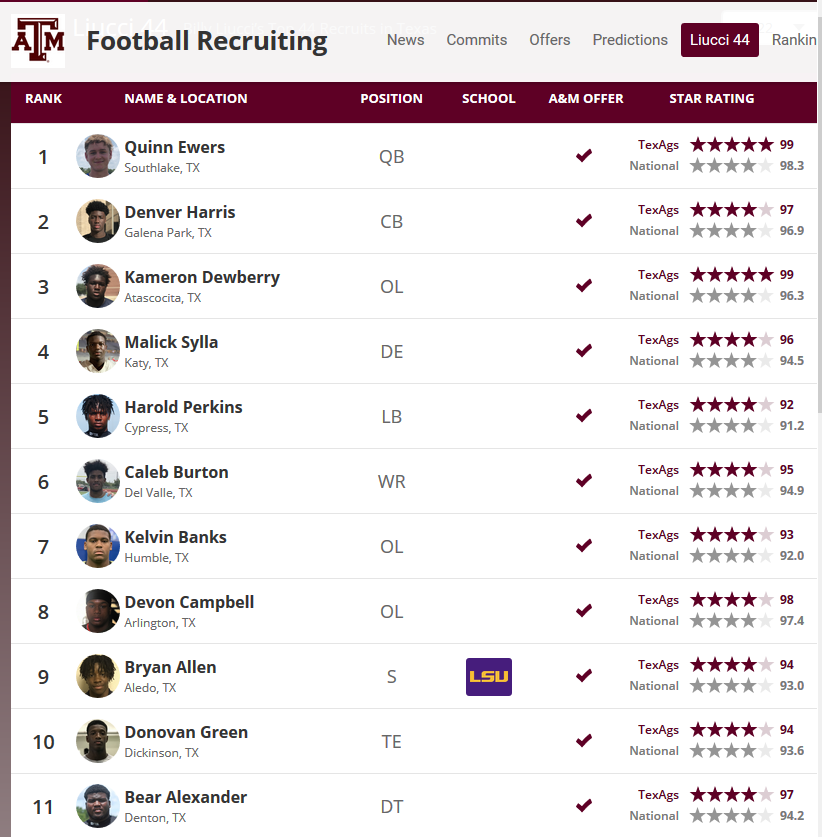Open Denver Harris' profile photo

click(x=98, y=221)
